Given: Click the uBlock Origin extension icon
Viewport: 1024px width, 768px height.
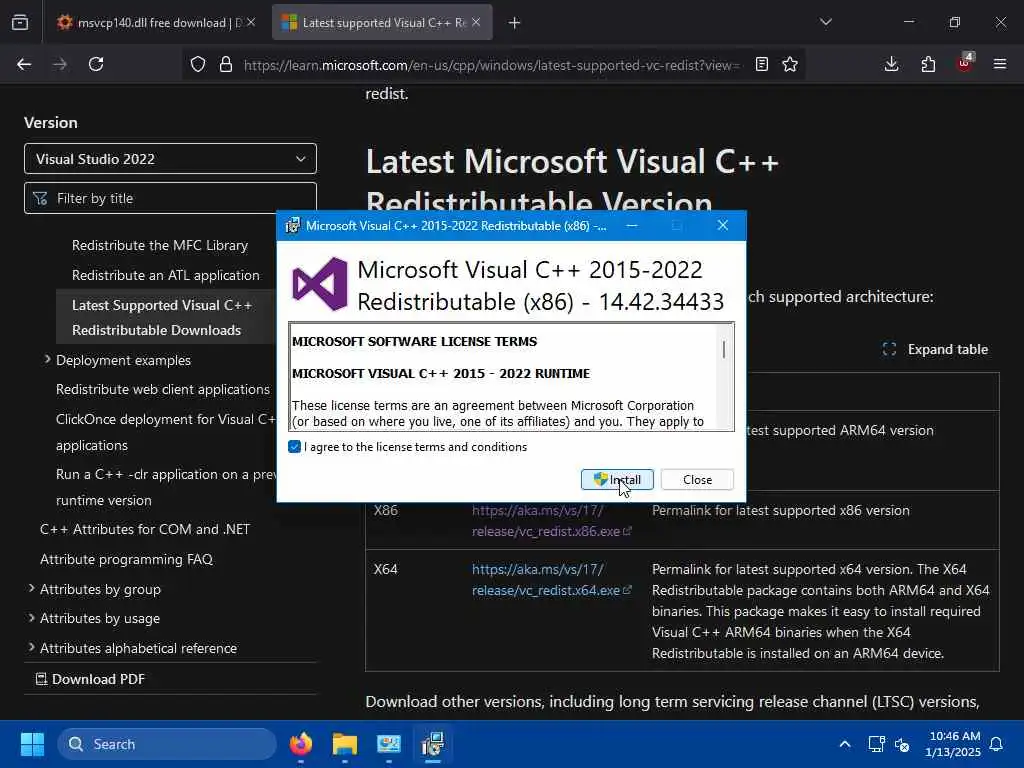Looking at the screenshot, I should 965,63.
